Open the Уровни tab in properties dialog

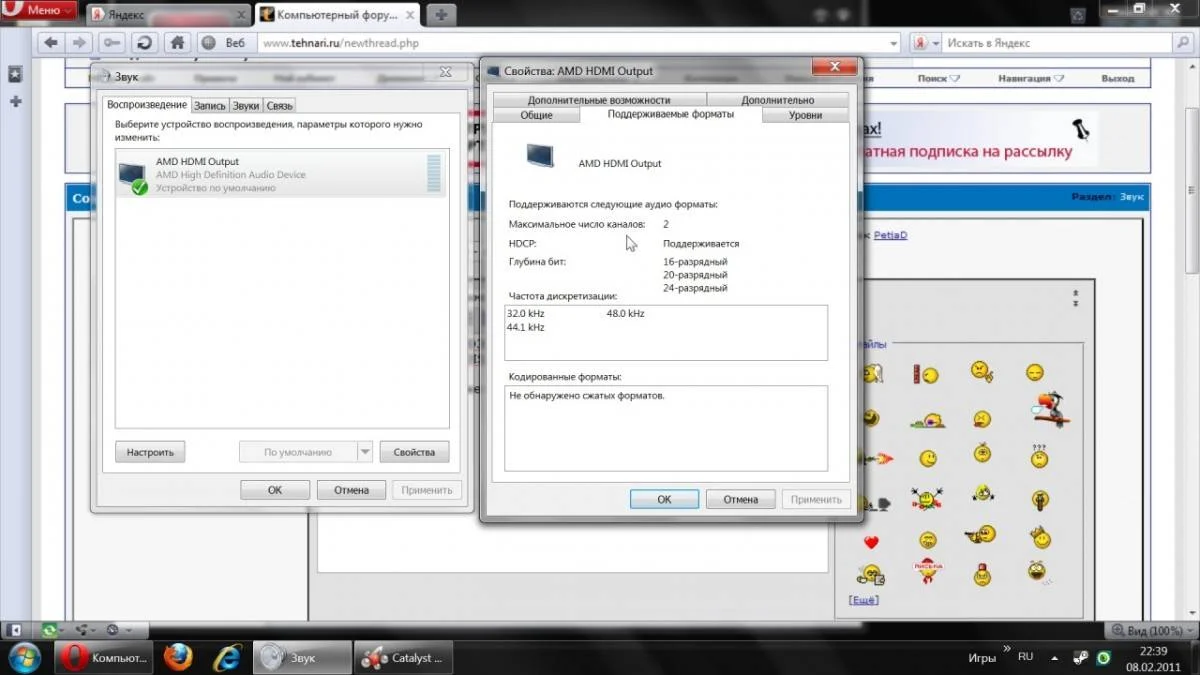[x=805, y=115]
